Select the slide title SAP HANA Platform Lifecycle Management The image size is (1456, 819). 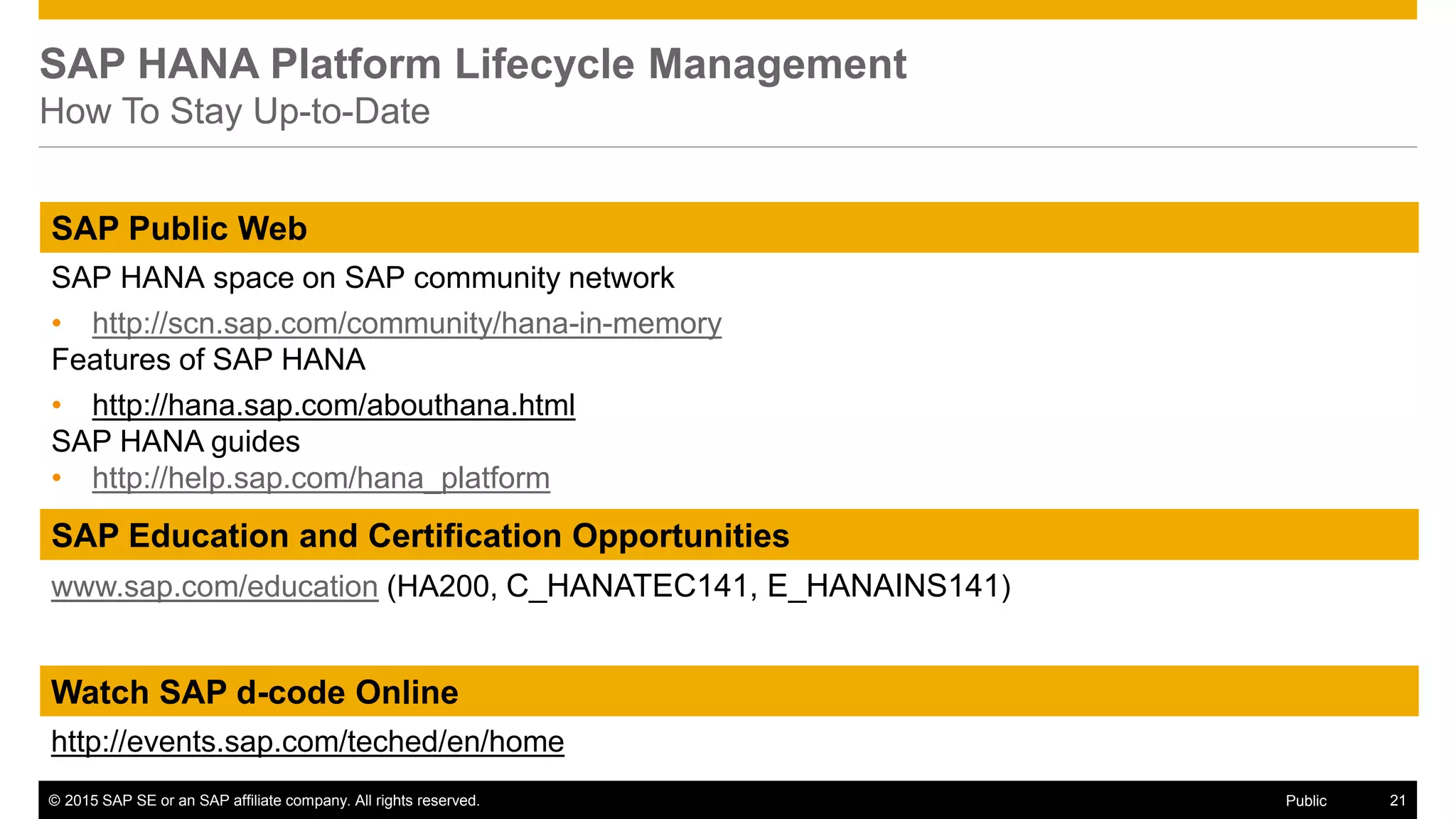pos(473,64)
